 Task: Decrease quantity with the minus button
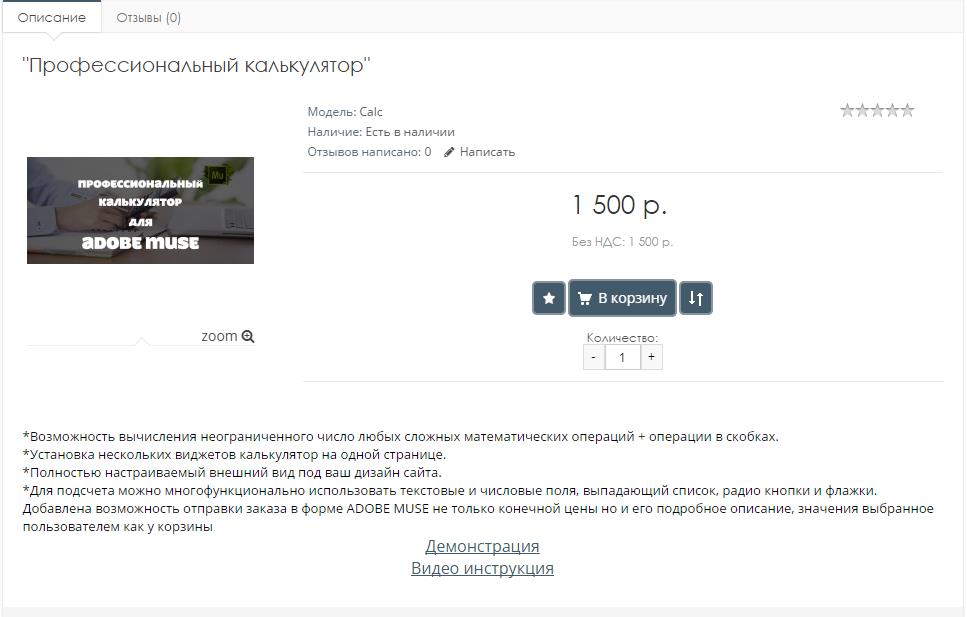[593, 357]
